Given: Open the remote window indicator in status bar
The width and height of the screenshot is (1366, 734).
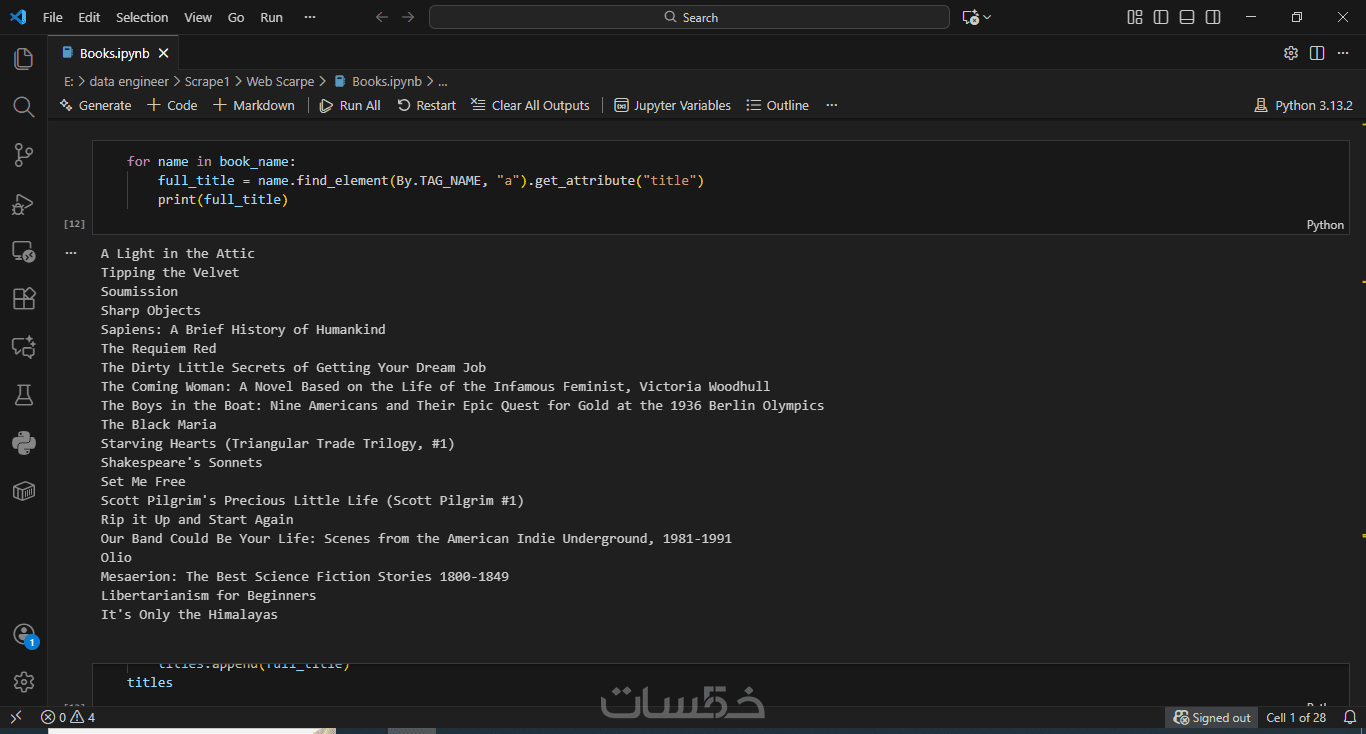Looking at the screenshot, I should point(16,717).
